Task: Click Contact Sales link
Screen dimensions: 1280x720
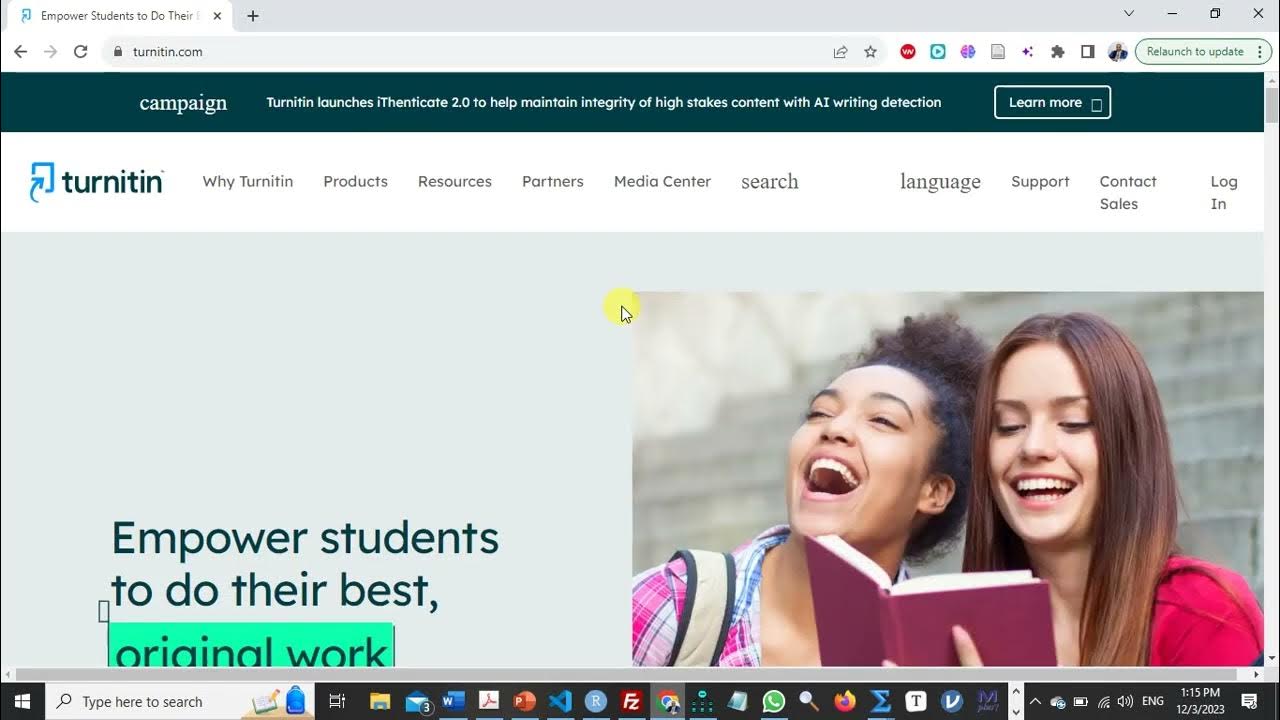Action: click(1128, 192)
